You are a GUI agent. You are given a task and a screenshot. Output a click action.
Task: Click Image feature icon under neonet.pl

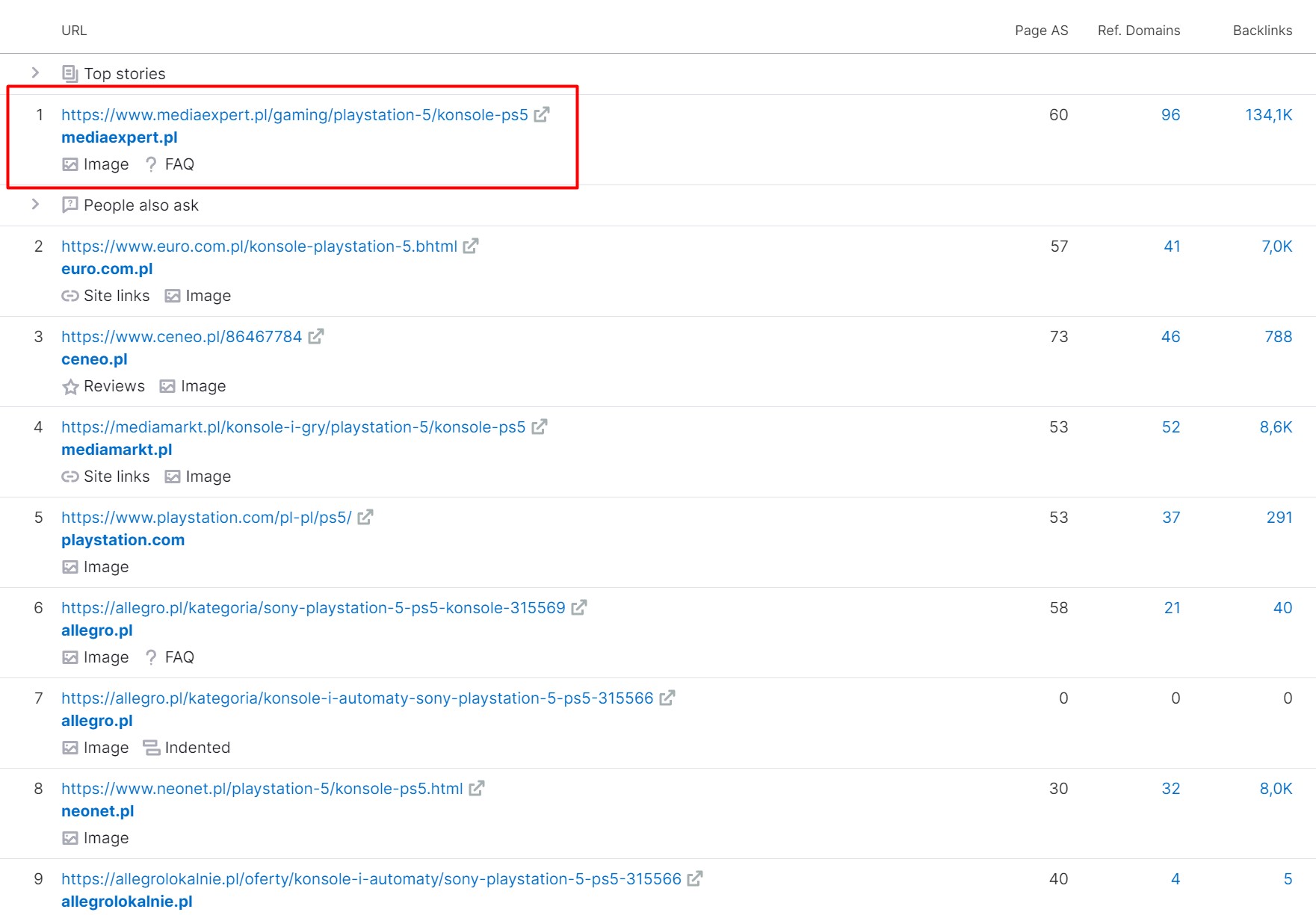pos(70,838)
